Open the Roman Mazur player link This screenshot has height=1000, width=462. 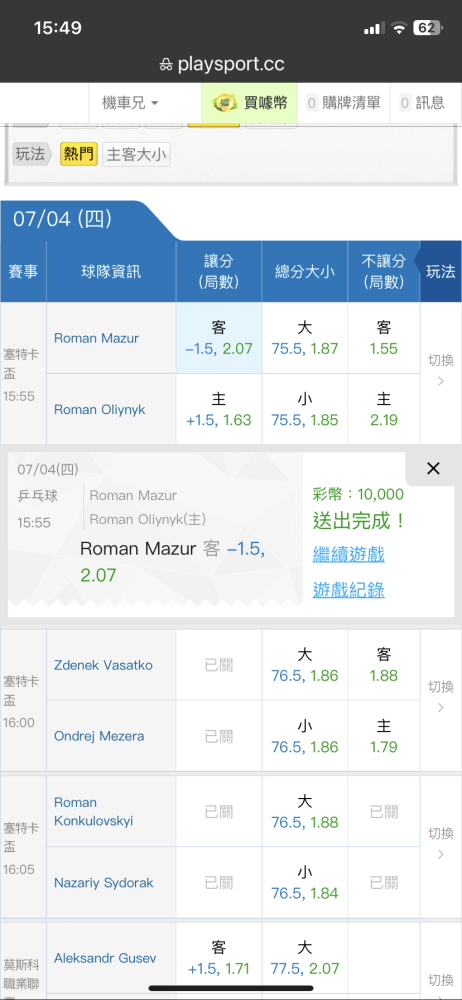(96, 338)
